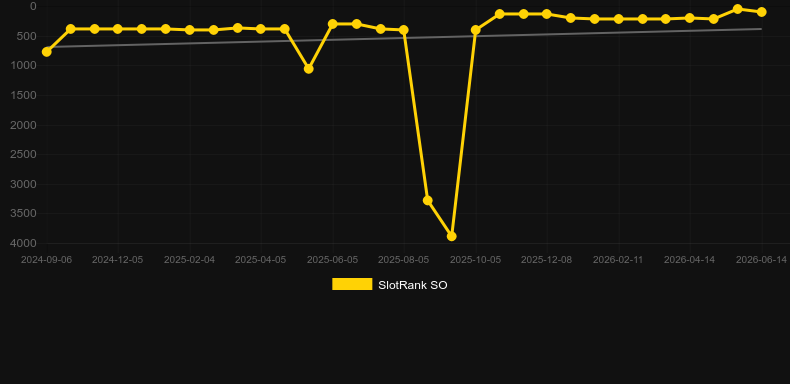Viewport: 790px width, 384px height.
Task: Select the data point above 2026-02-11
Action: pyautogui.click(x=619, y=19)
